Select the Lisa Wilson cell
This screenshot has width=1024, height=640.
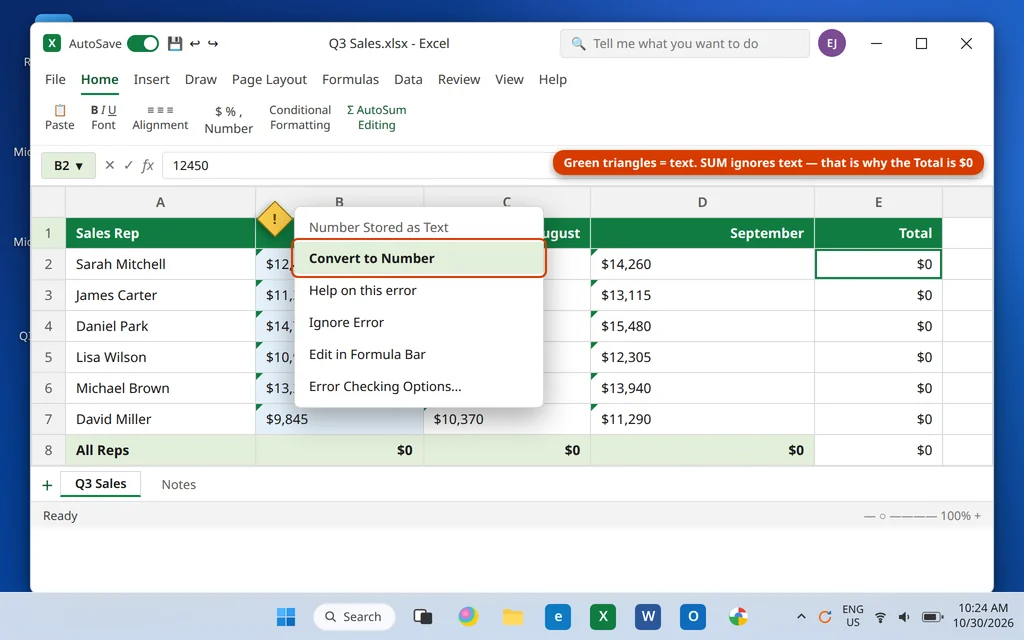click(x=160, y=357)
